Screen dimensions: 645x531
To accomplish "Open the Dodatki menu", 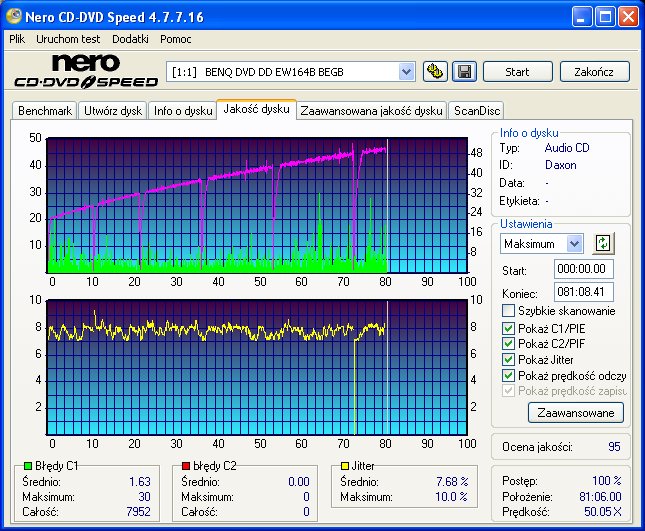I will 130,39.
